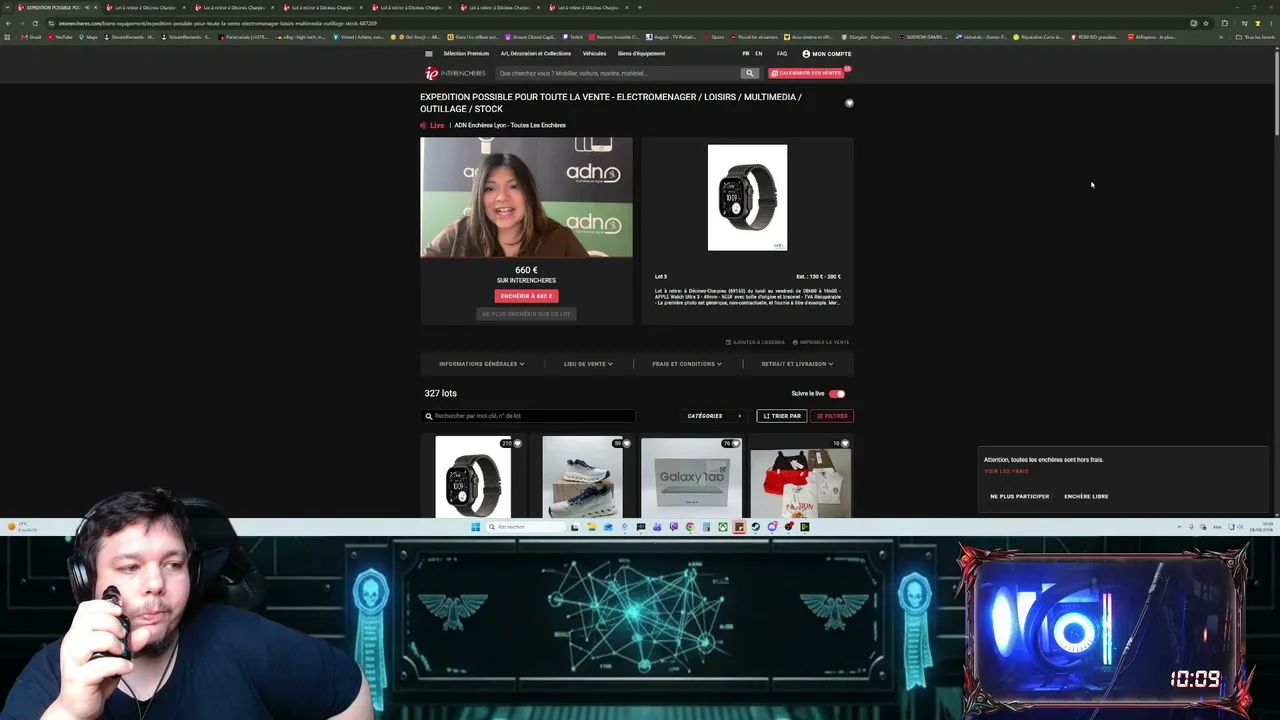
Task: Expand the Retrait et Livraison section
Action: coord(797,364)
